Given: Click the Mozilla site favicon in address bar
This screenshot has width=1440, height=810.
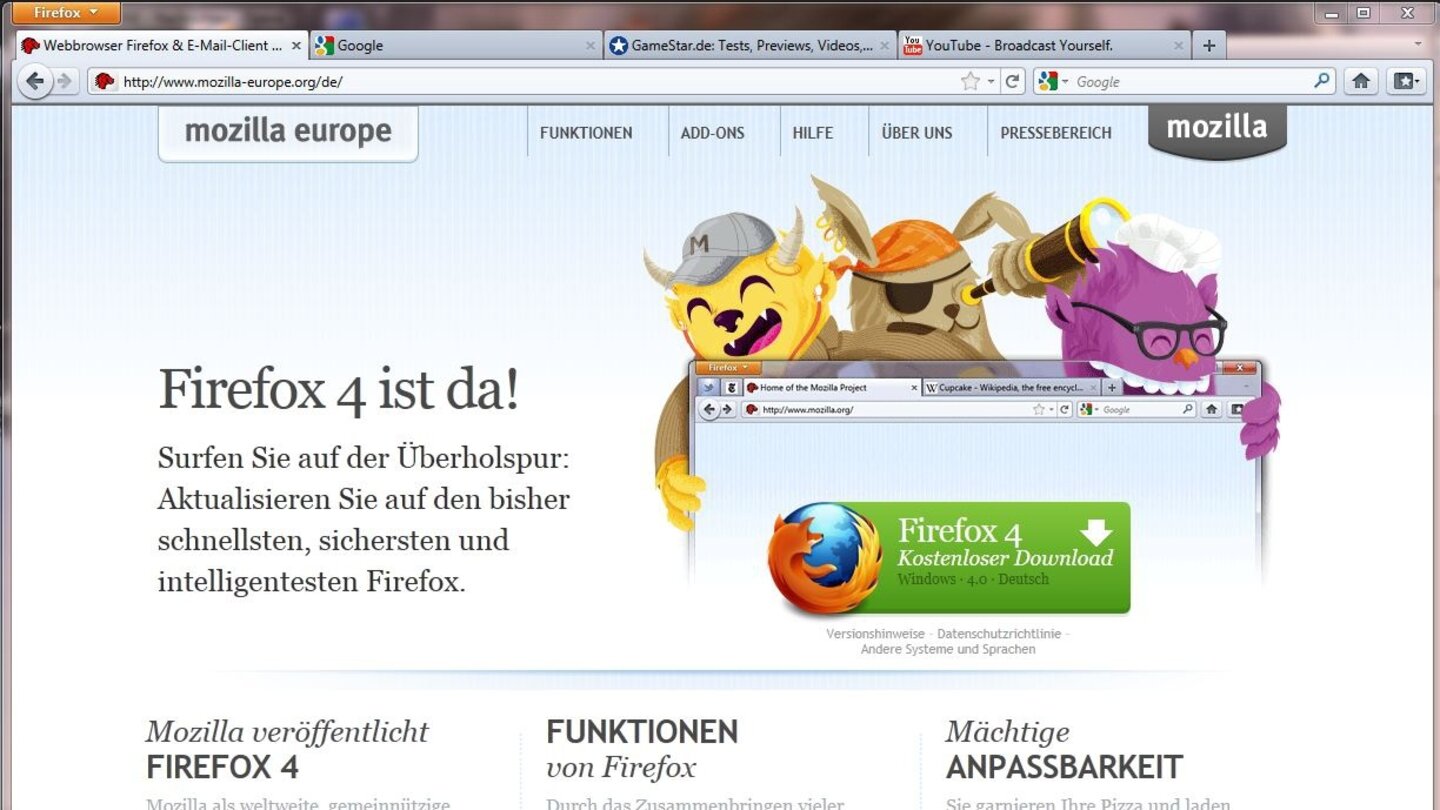Looking at the screenshot, I should (x=104, y=82).
